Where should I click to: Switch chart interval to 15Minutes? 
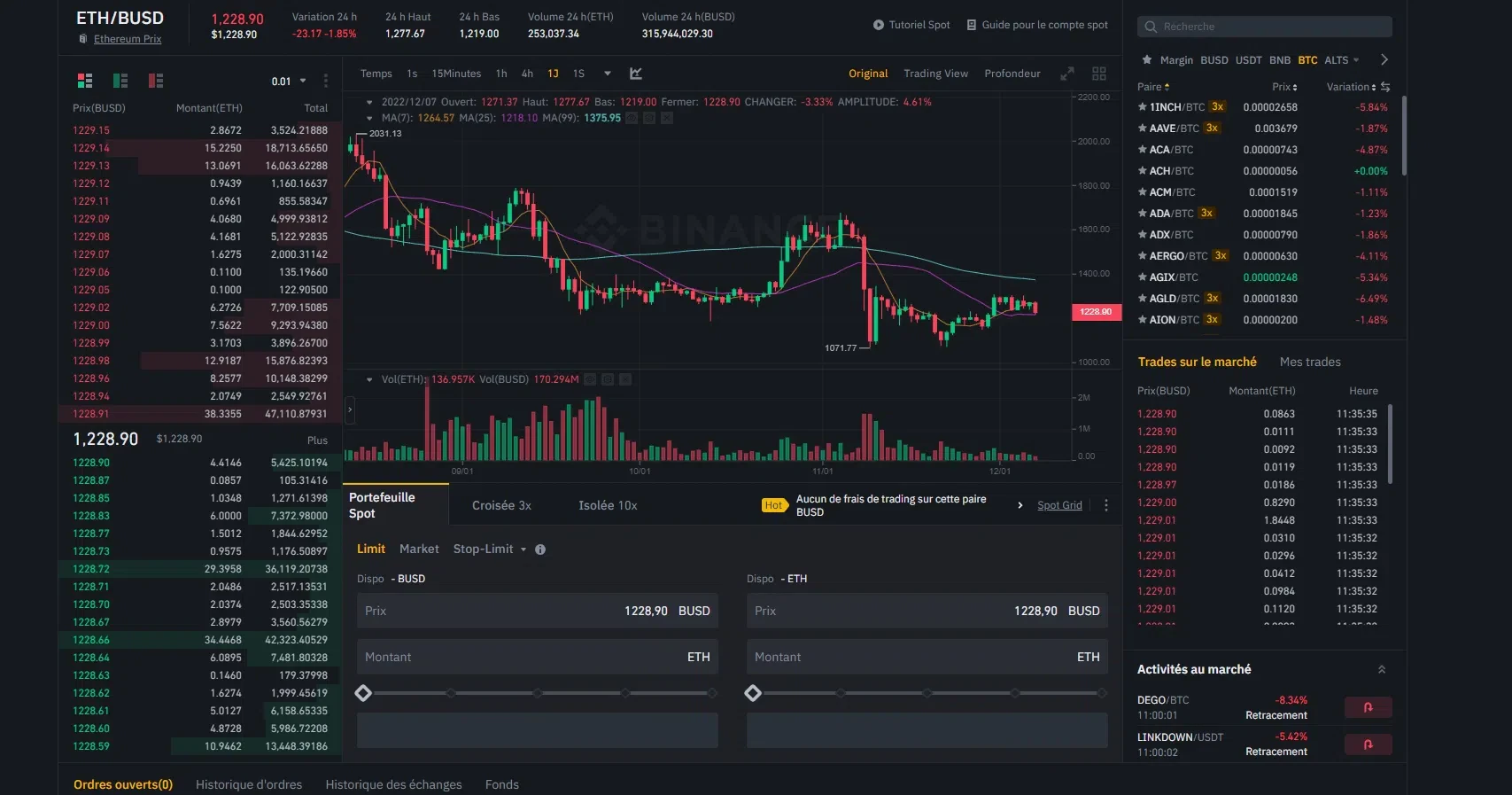pyautogui.click(x=456, y=74)
